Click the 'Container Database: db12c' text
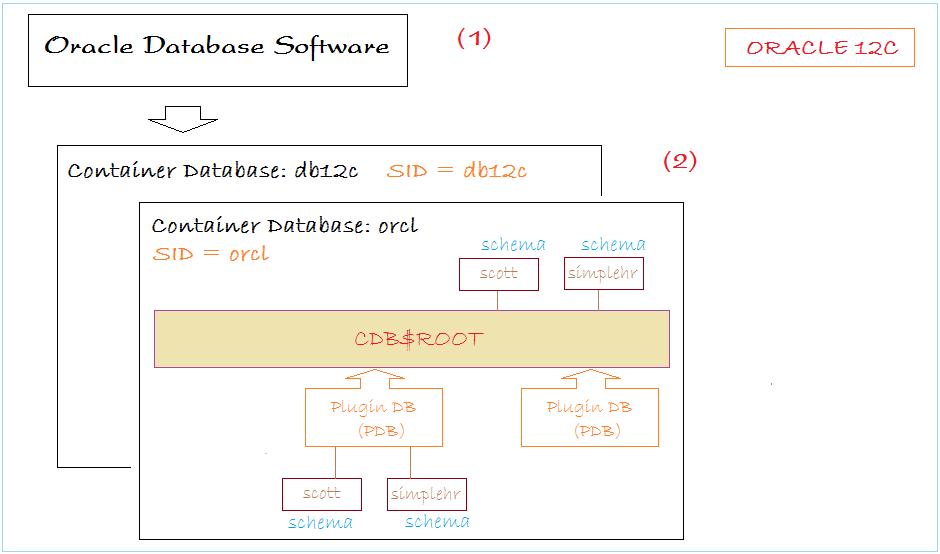This screenshot has width=940, height=554. [x=213, y=171]
